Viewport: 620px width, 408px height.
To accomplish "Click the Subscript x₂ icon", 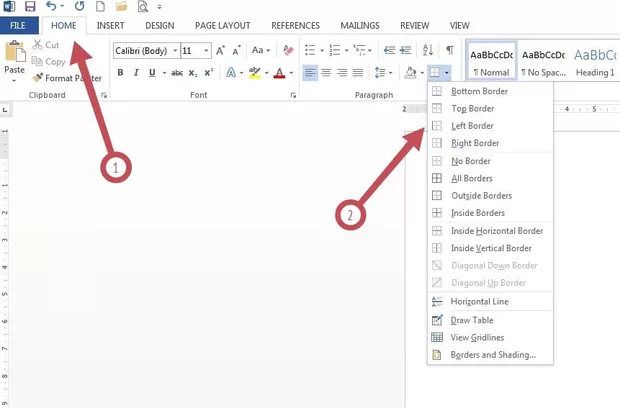I will 193,73.
